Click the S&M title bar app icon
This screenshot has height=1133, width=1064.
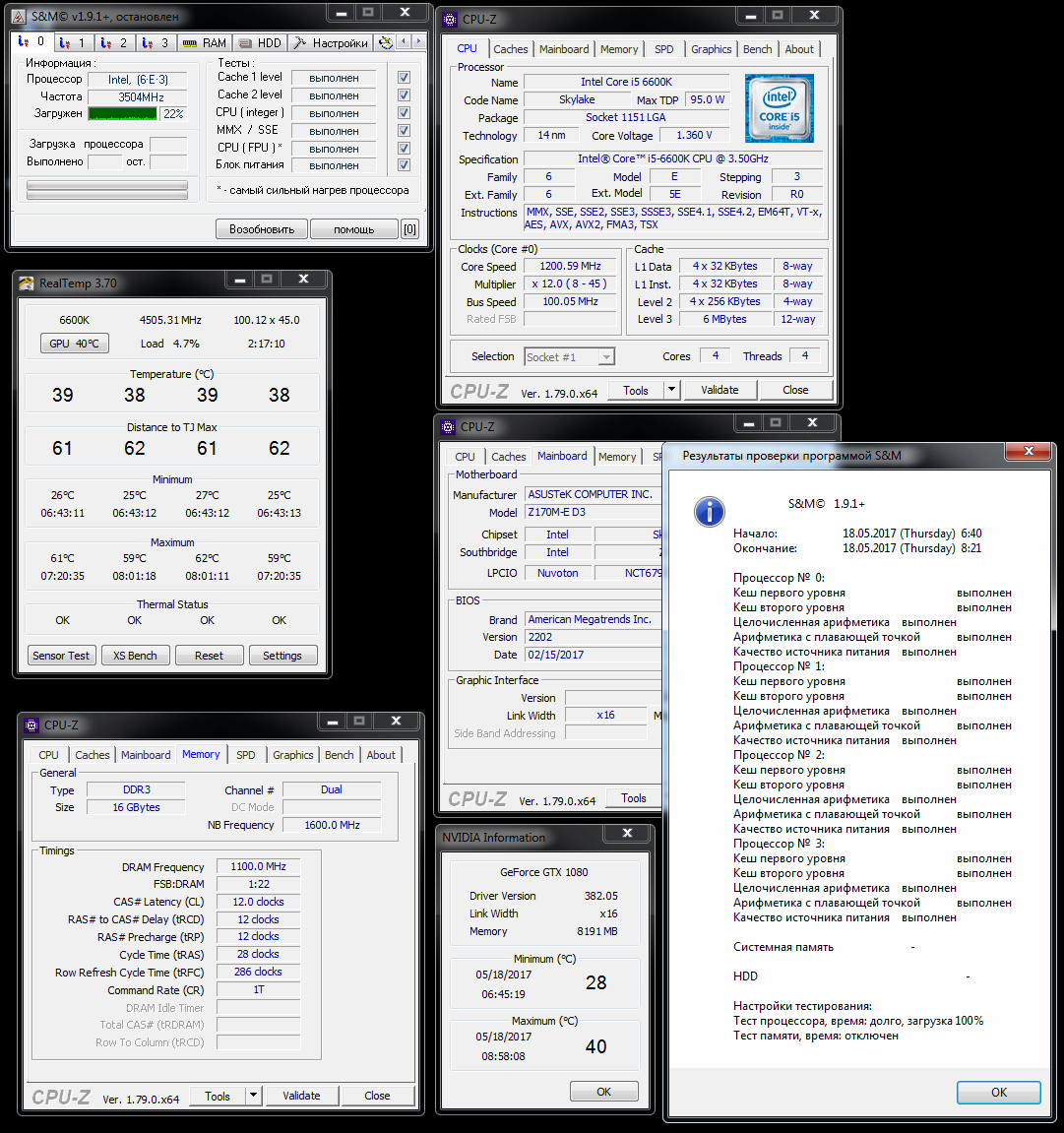click(20, 16)
